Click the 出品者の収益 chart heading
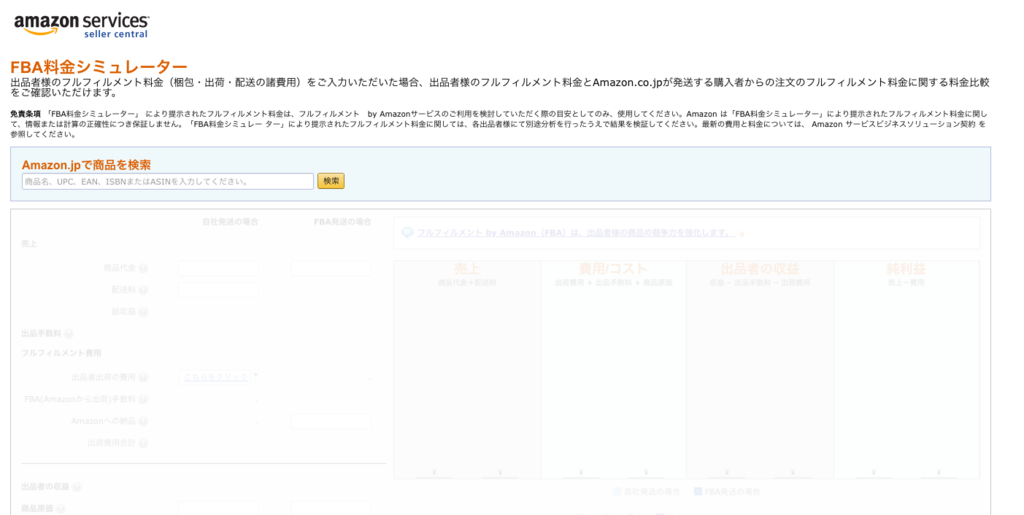The height and width of the screenshot is (515, 1024). coord(760,269)
